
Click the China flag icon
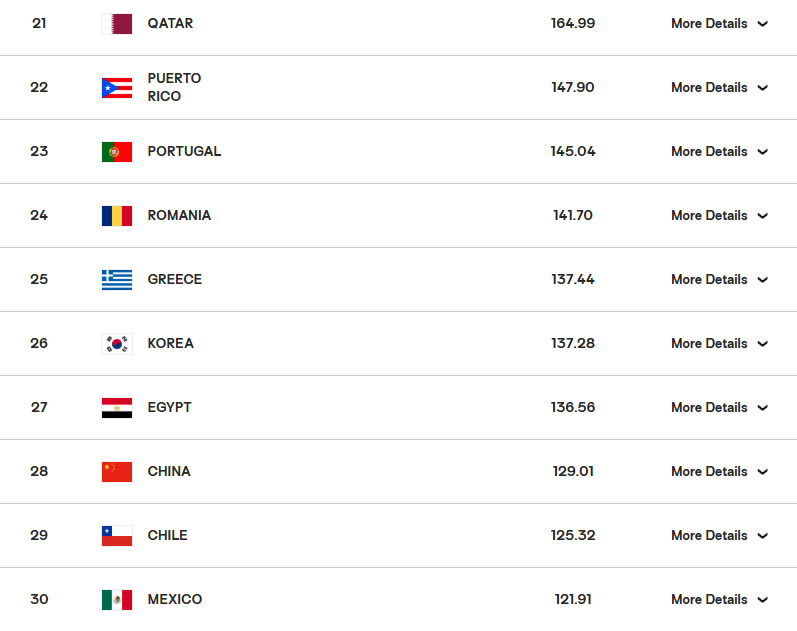[x=117, y=472]
